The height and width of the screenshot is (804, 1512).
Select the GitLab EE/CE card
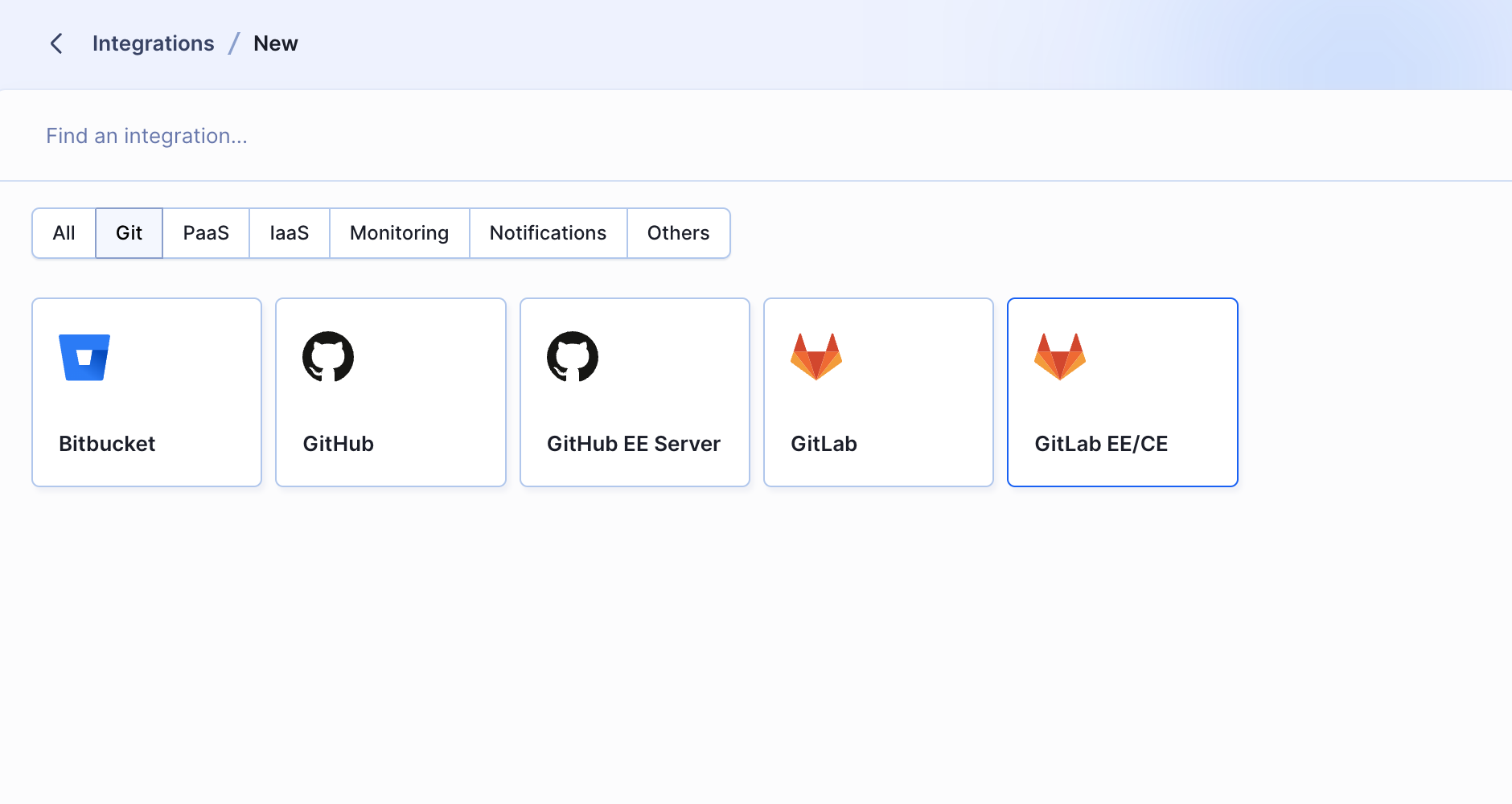[1123, 392]
